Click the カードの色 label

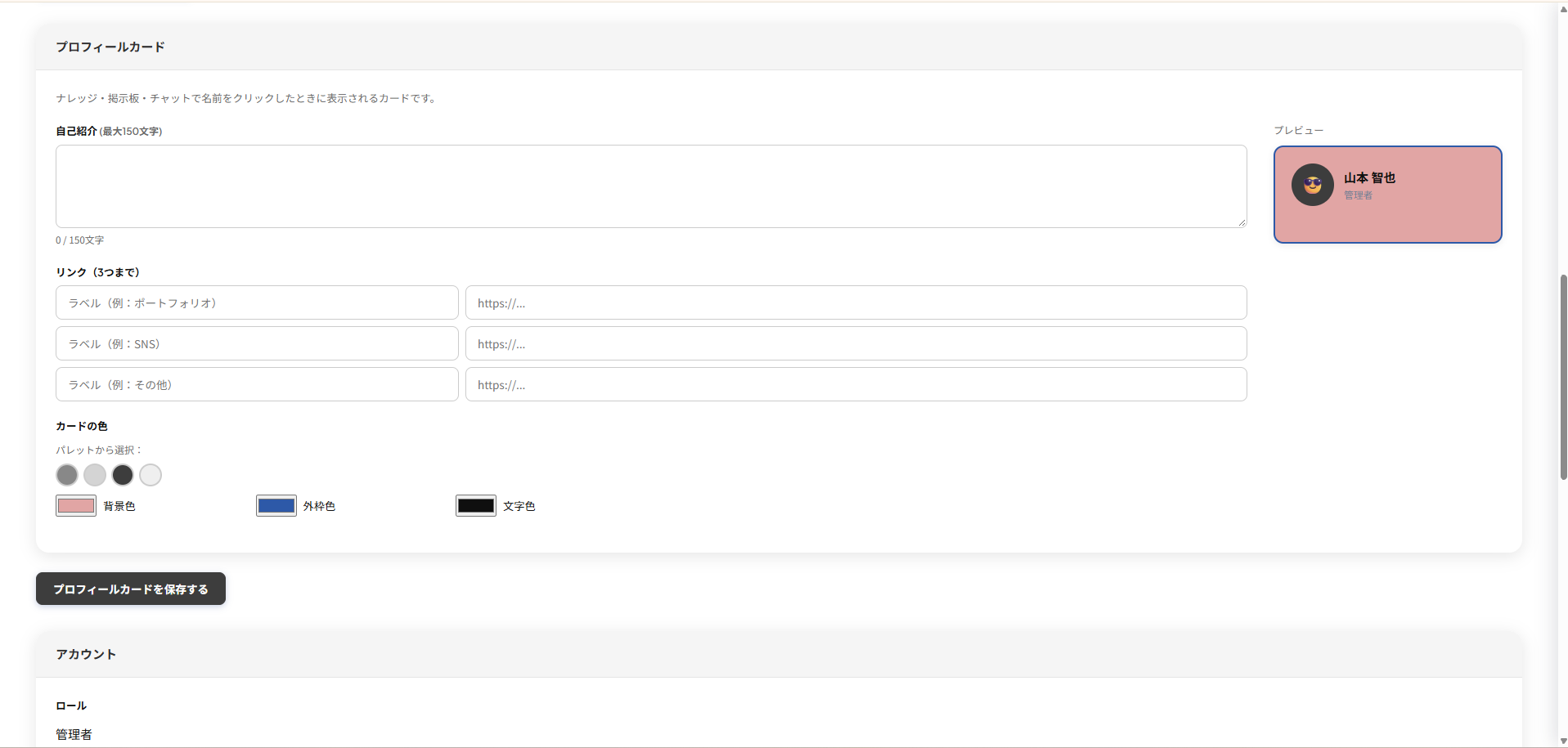tap(82, 426)
